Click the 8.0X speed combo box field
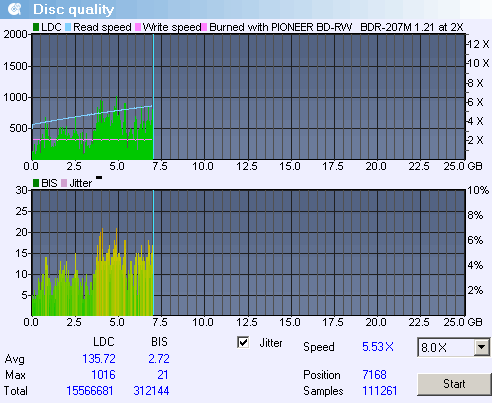This screenshot has width=492, height=403. (446, 347)
